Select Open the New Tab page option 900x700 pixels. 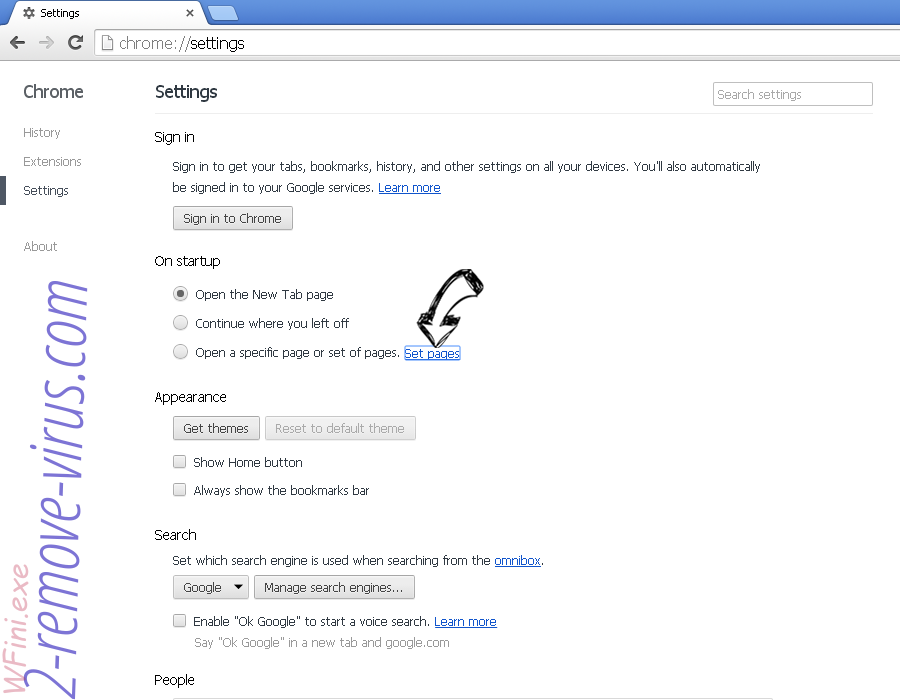(180, 294)
